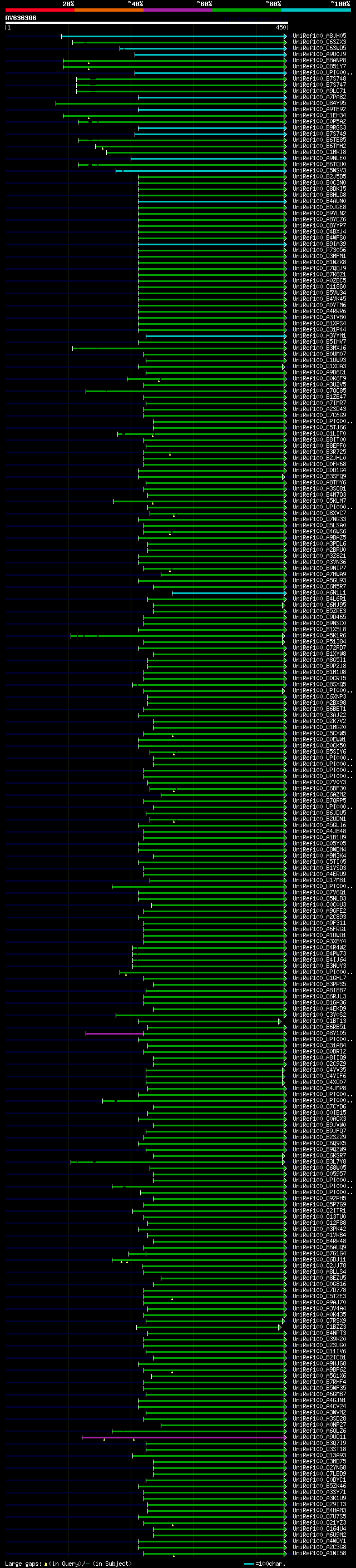Select label UniRef100_C9D465
The image size is (356, 1568).
click(319, 617)
